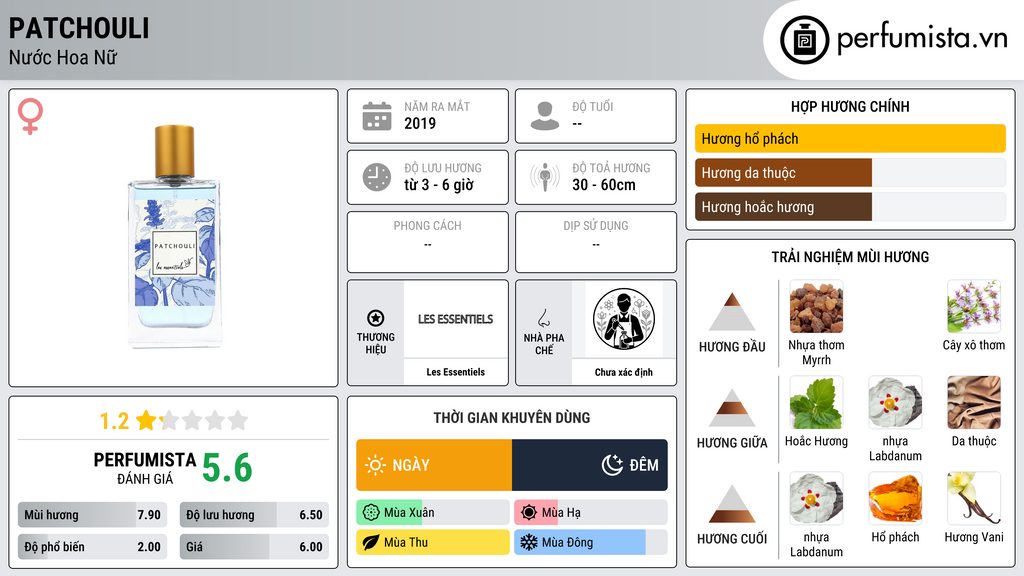Click the Giá 6.00 score bar
The height and width of the screenshot is (576, 1024).
coord(254,547)
